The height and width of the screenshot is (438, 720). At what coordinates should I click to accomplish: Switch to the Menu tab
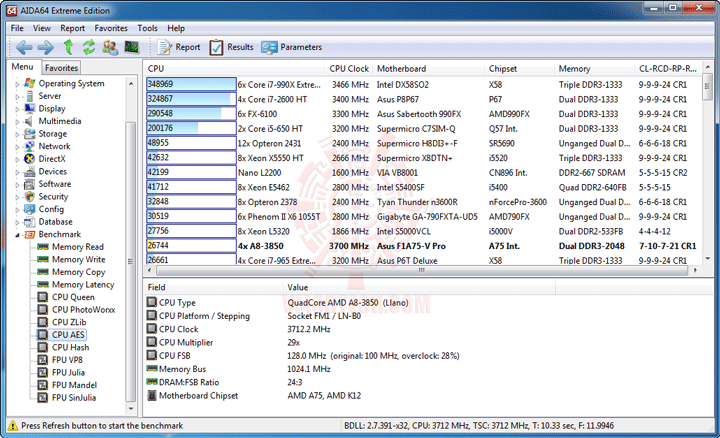22,67
